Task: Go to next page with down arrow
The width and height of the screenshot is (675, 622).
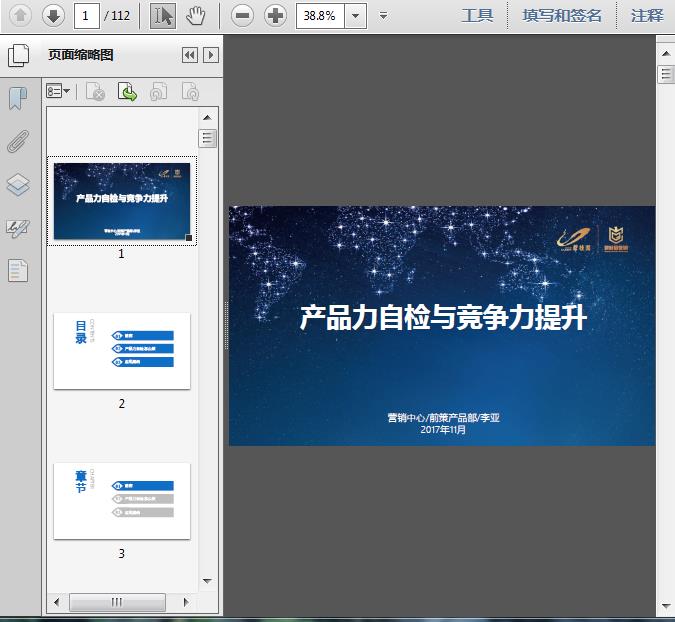Action: click(53, 15)
